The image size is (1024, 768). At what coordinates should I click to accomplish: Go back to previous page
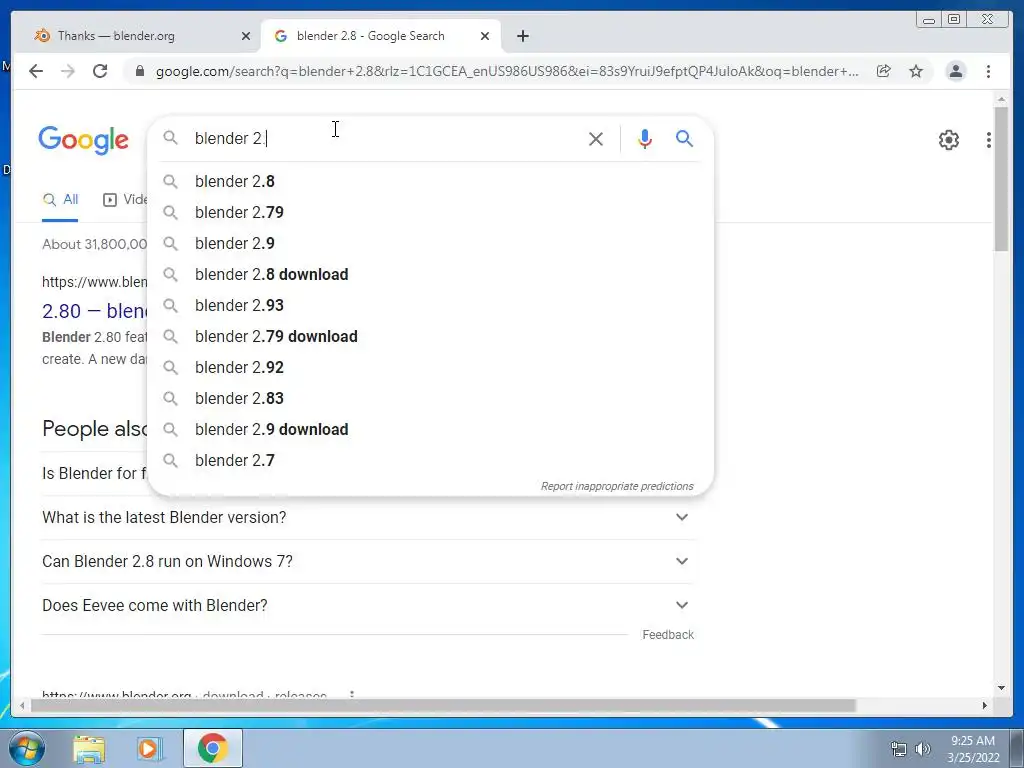coord(36,71)
